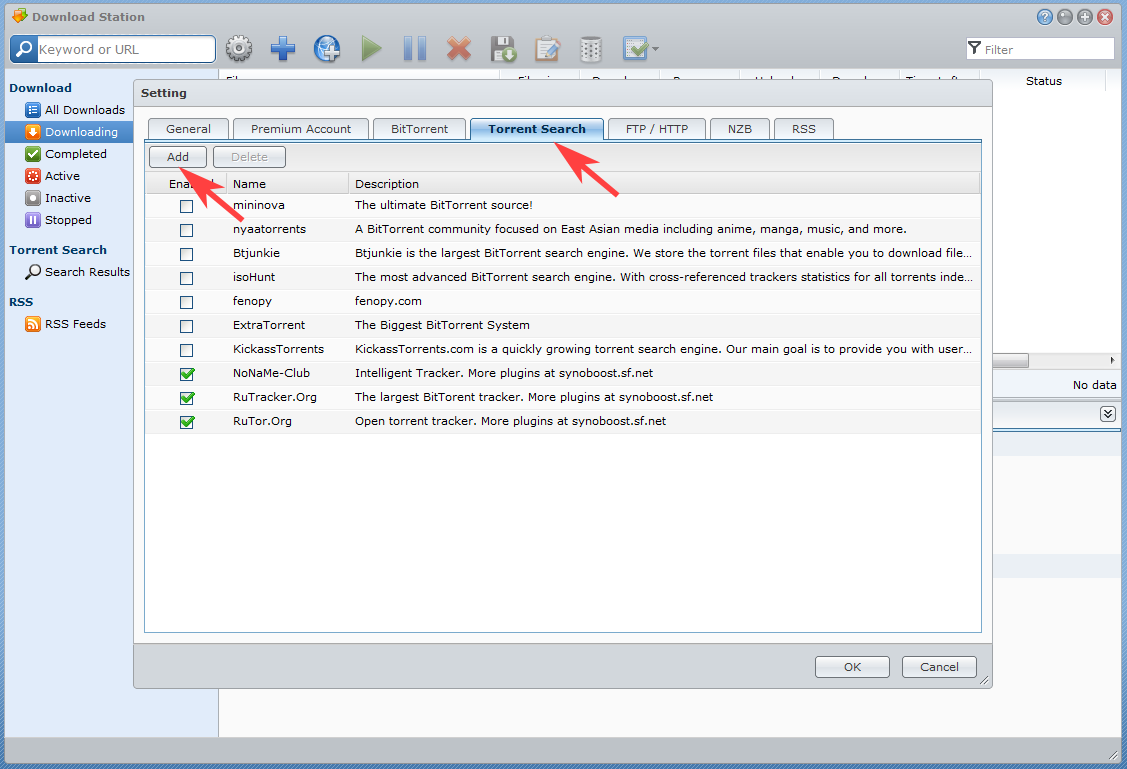Click the globe add-URL icon
This screenshot has width=1127, height=769.
(x=327, y=49)
